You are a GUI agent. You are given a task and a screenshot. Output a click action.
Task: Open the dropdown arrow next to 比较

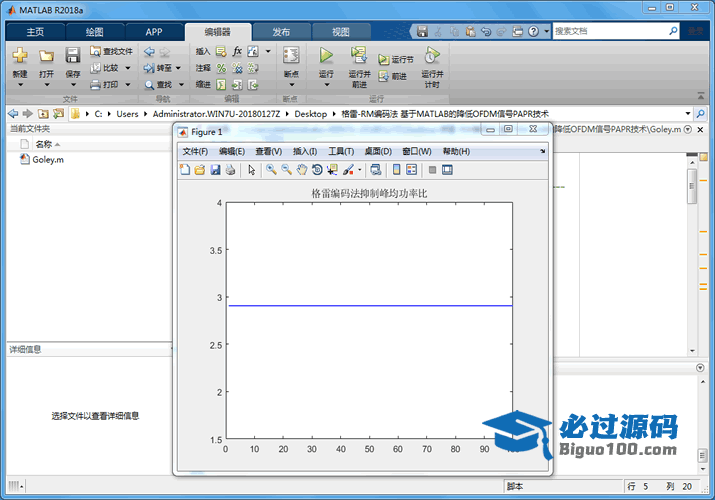[128, 68]
